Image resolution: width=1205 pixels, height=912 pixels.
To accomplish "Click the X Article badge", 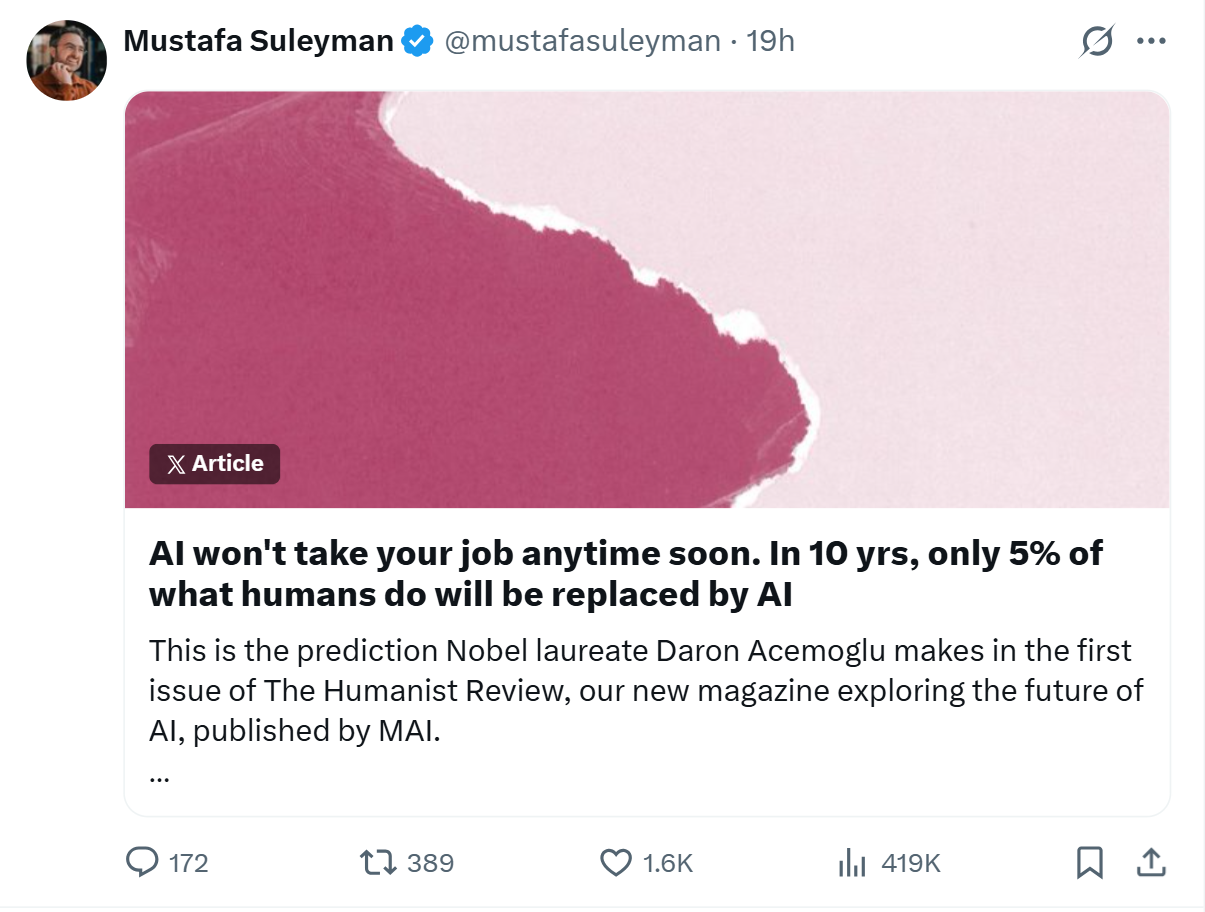I will pyautogui.click(x=214, y=464).
